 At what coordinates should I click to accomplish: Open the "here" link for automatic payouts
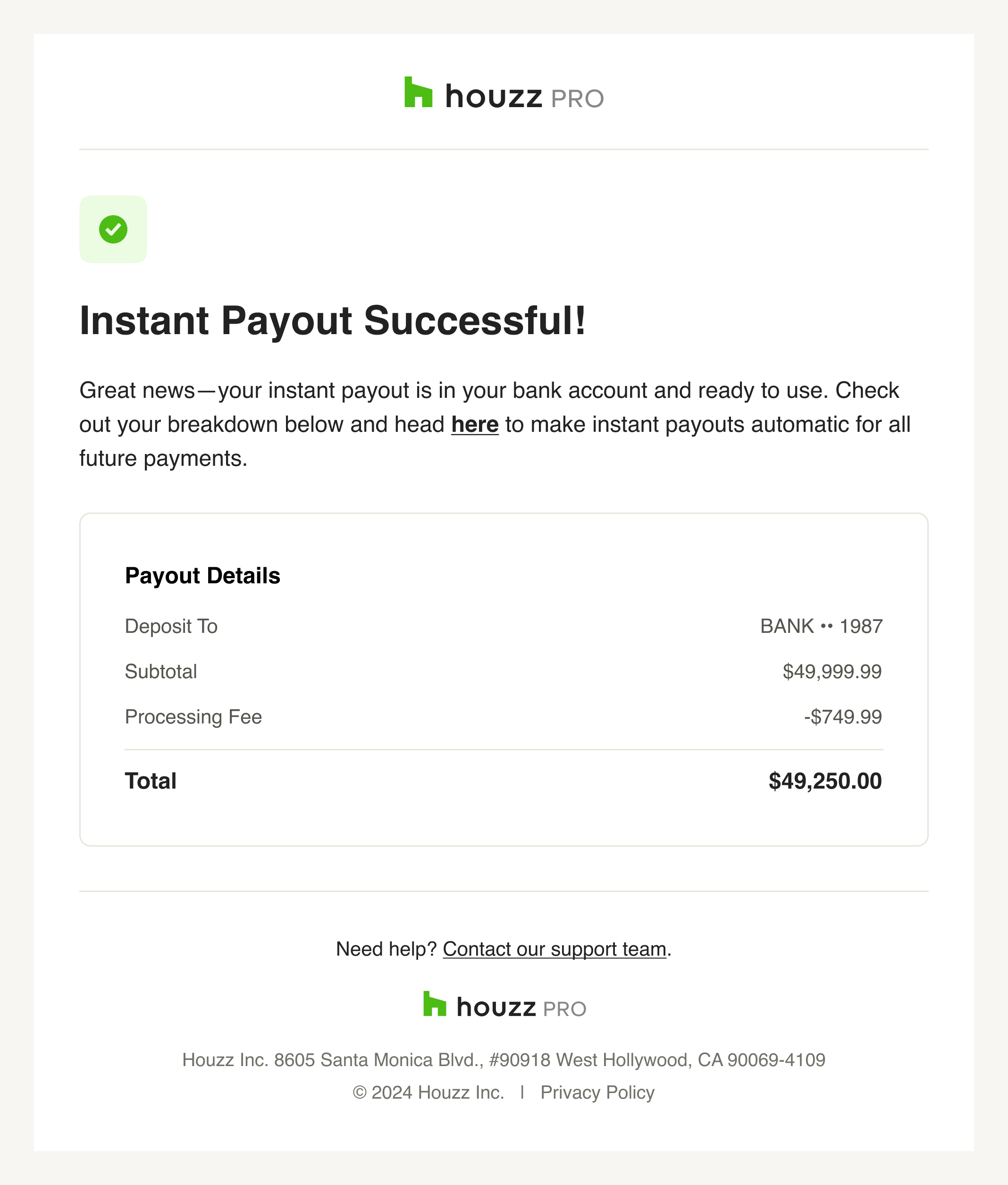click(474, 425)
